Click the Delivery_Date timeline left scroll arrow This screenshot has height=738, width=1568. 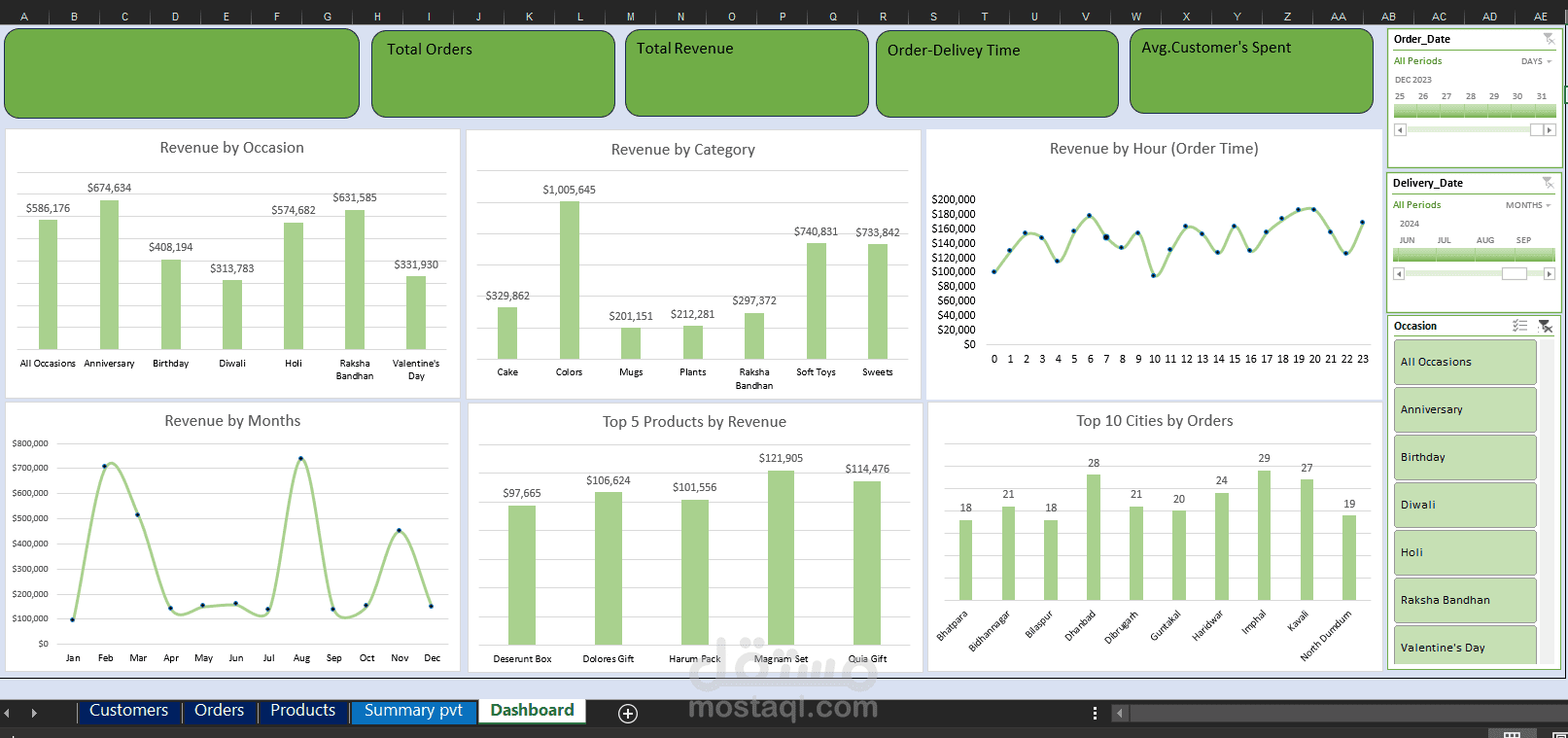[x=1399, y=274]
